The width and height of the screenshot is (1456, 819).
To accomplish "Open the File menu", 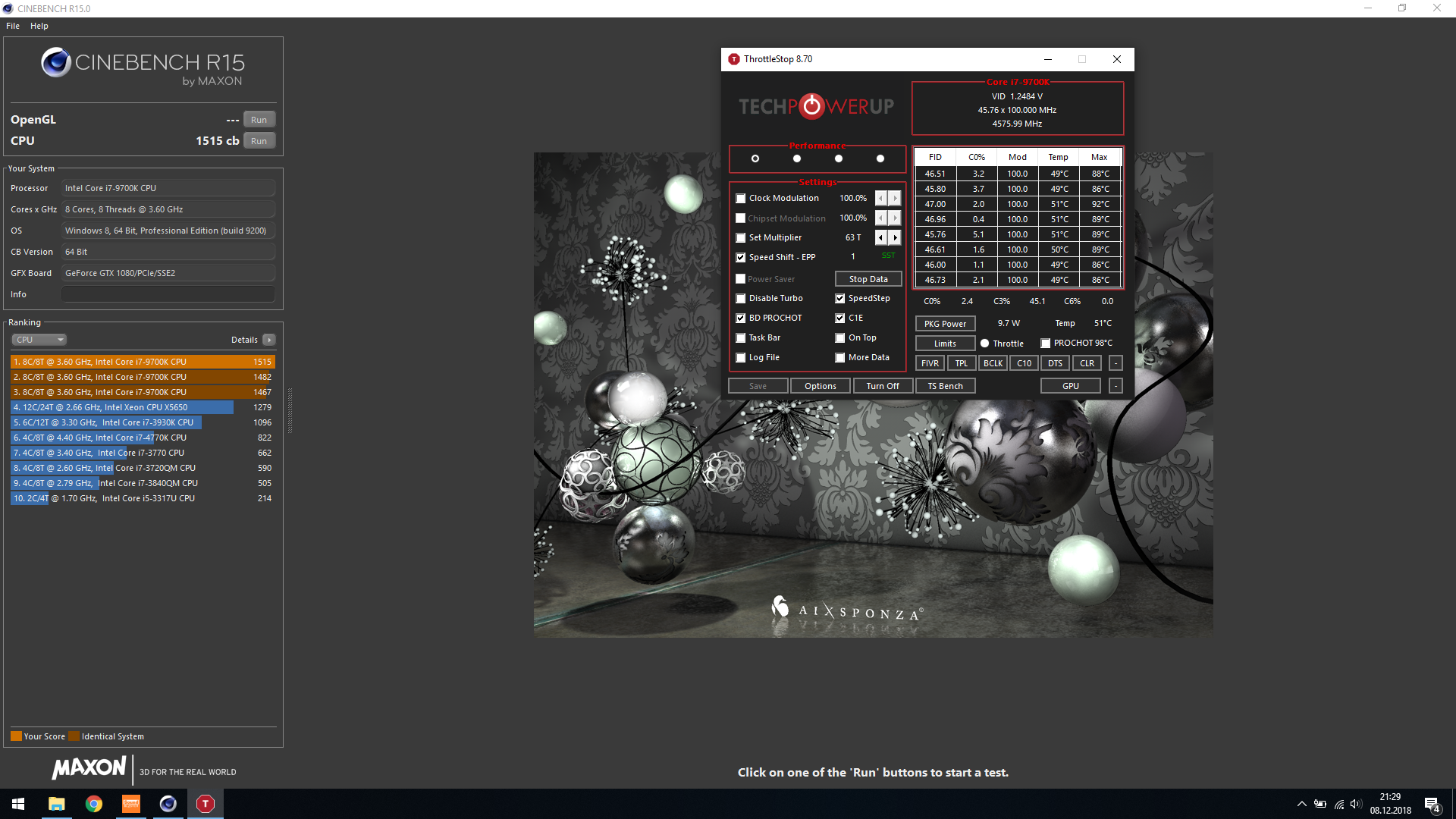I will [x=13, y=26].
